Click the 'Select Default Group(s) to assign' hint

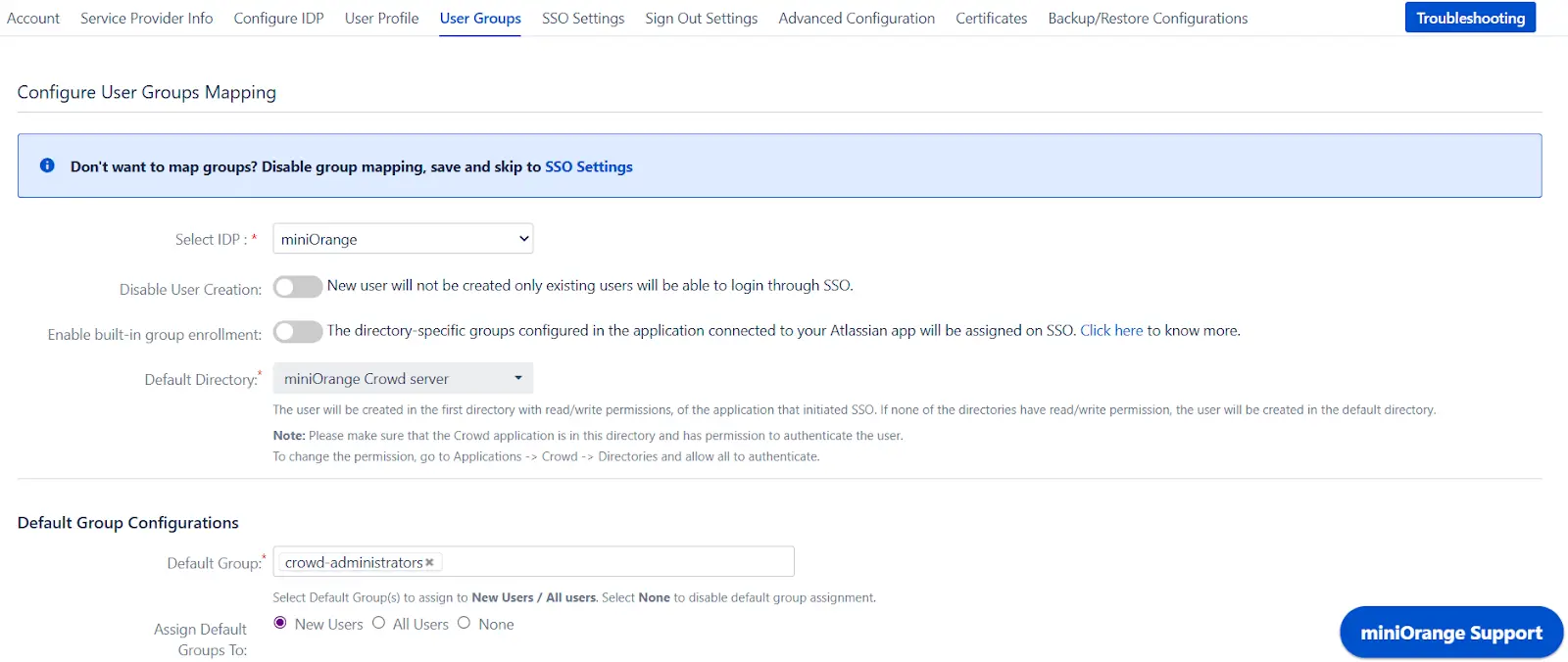pyautogui.click(x=574, y=597)
